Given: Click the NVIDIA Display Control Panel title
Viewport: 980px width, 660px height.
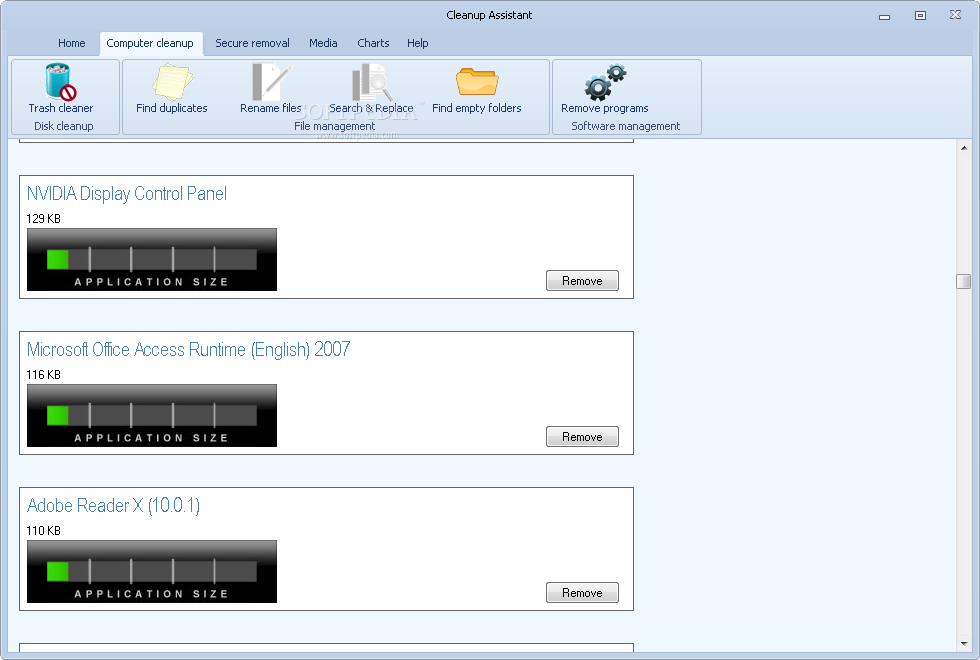Looking at the screenshot, I should pos(126,194).
